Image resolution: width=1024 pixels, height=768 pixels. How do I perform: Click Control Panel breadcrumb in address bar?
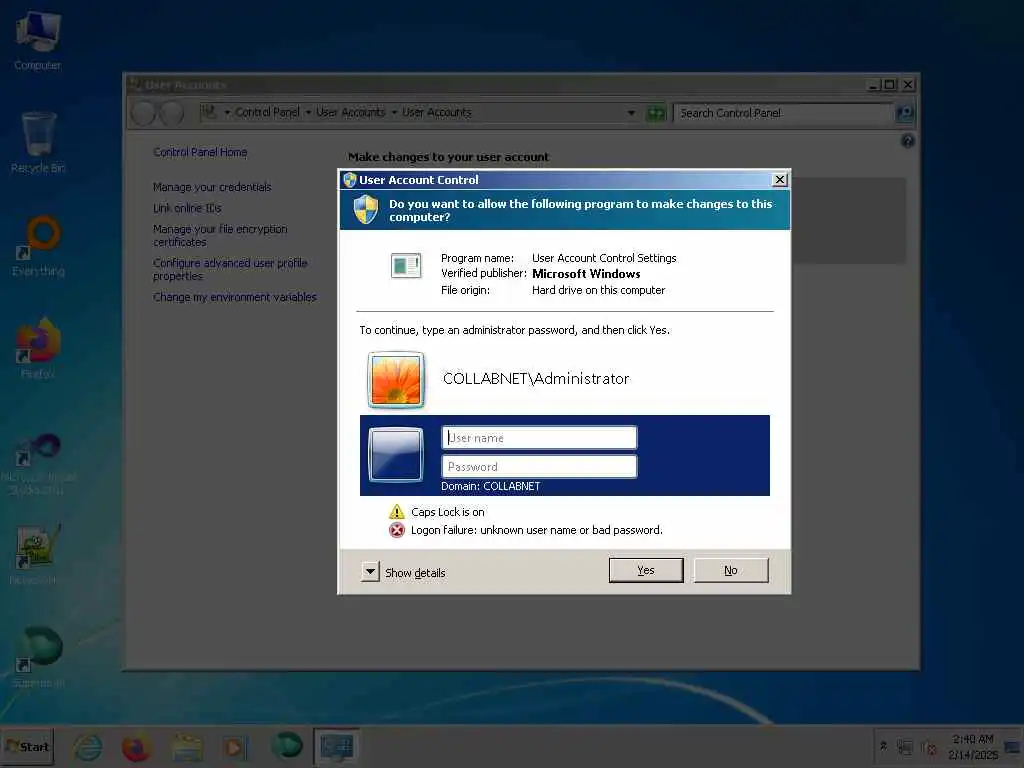(267, 112)
